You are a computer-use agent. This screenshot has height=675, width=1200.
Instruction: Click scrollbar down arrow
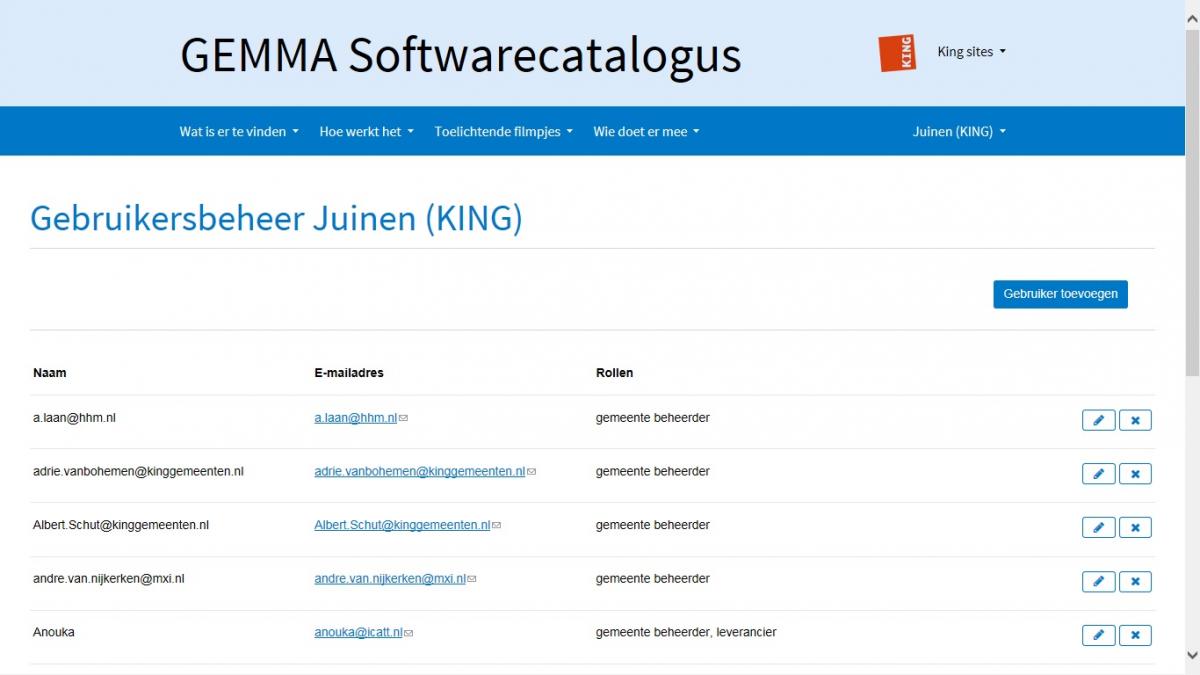pyautogui.click(x=1192, y=655)
